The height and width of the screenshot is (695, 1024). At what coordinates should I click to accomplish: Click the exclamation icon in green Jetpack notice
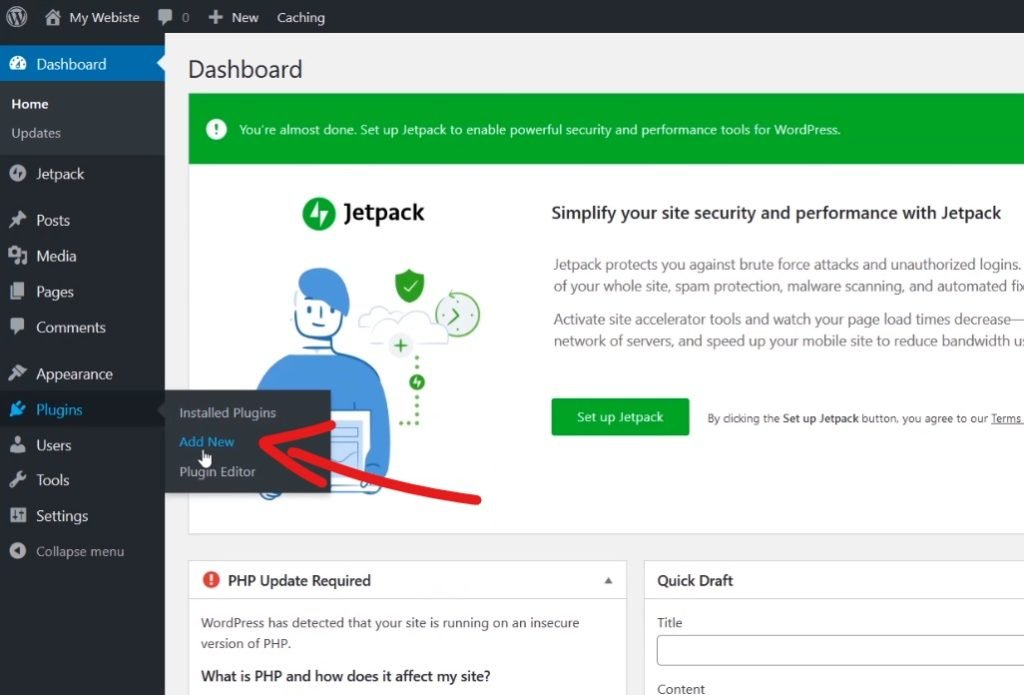click(x=216, y=129)
